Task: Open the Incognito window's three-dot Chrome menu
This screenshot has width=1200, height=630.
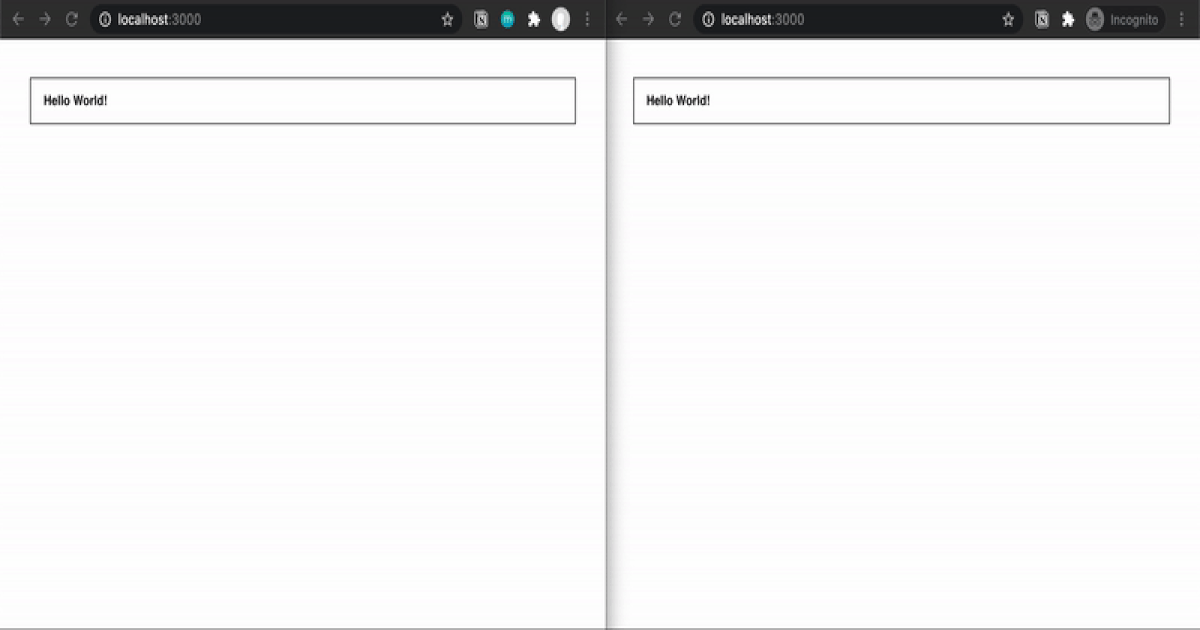Action: (x=1181, y=19)
